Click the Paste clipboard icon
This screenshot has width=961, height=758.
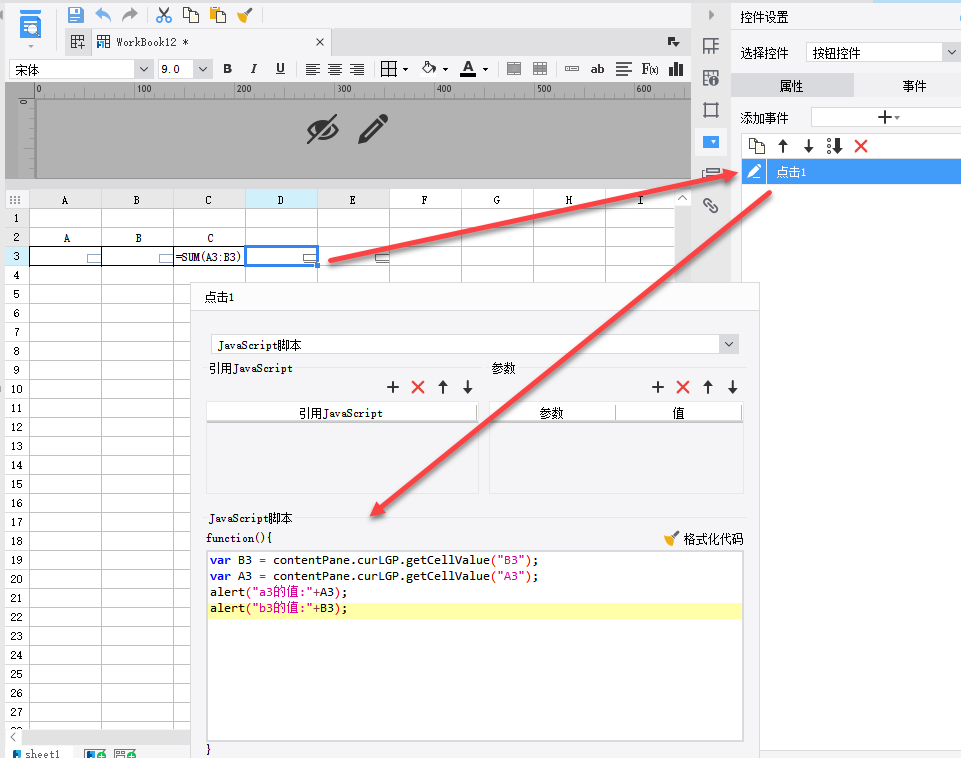coord(218,15)
